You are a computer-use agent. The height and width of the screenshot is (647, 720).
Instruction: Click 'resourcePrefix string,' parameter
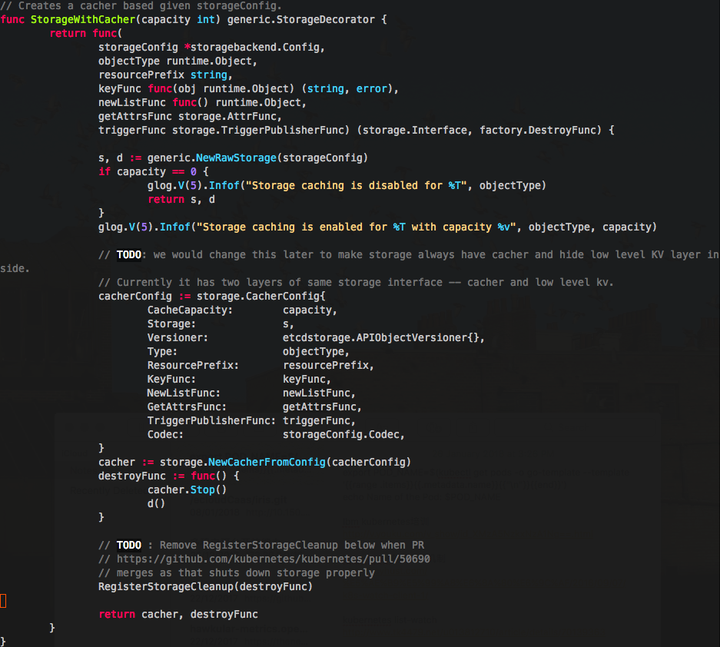[165, 75]
